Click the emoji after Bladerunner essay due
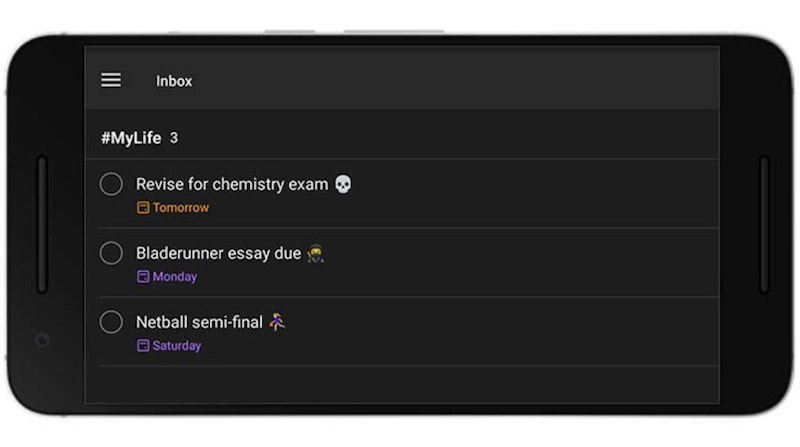 315,254
